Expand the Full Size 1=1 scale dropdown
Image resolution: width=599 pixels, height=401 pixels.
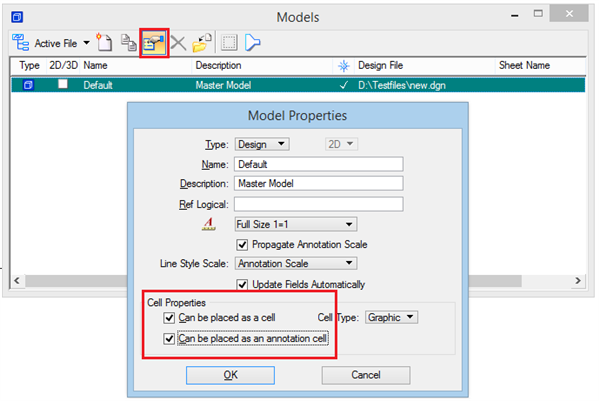point(296,224)
